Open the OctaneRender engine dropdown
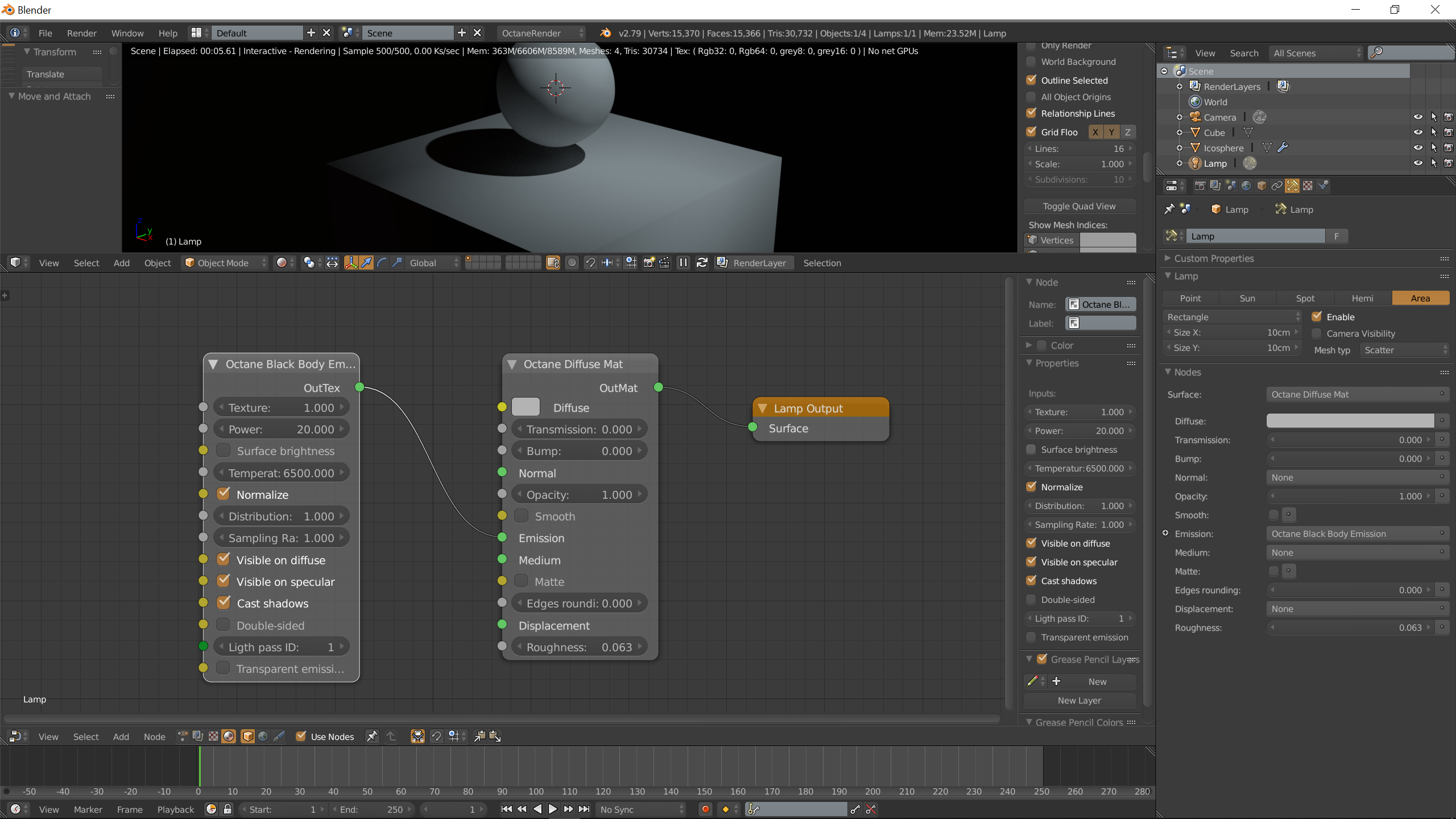1456x819 pixels. (542, 33)
